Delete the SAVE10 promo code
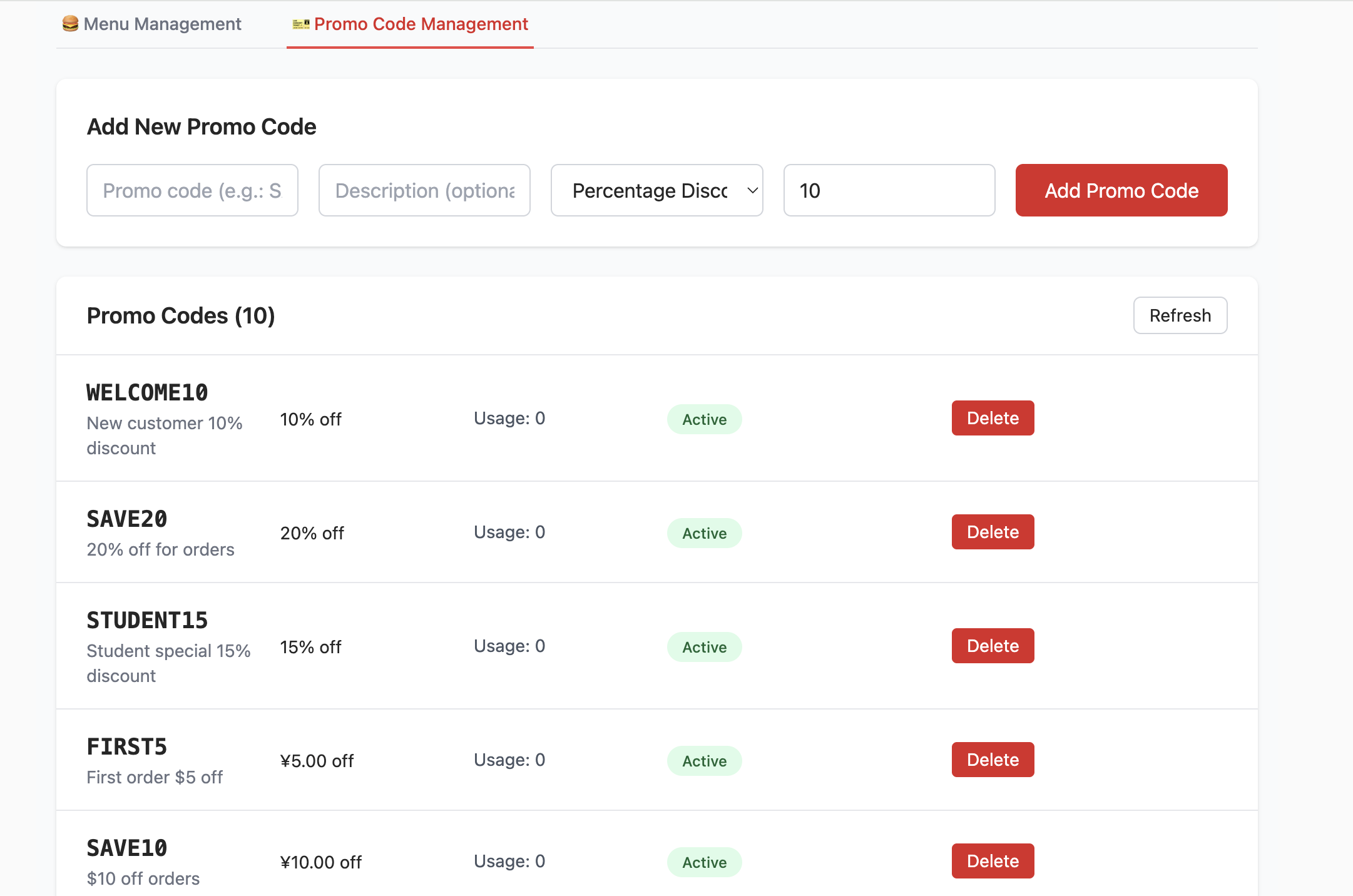This screenshot has height=896, width=1353. click(993, 861)
